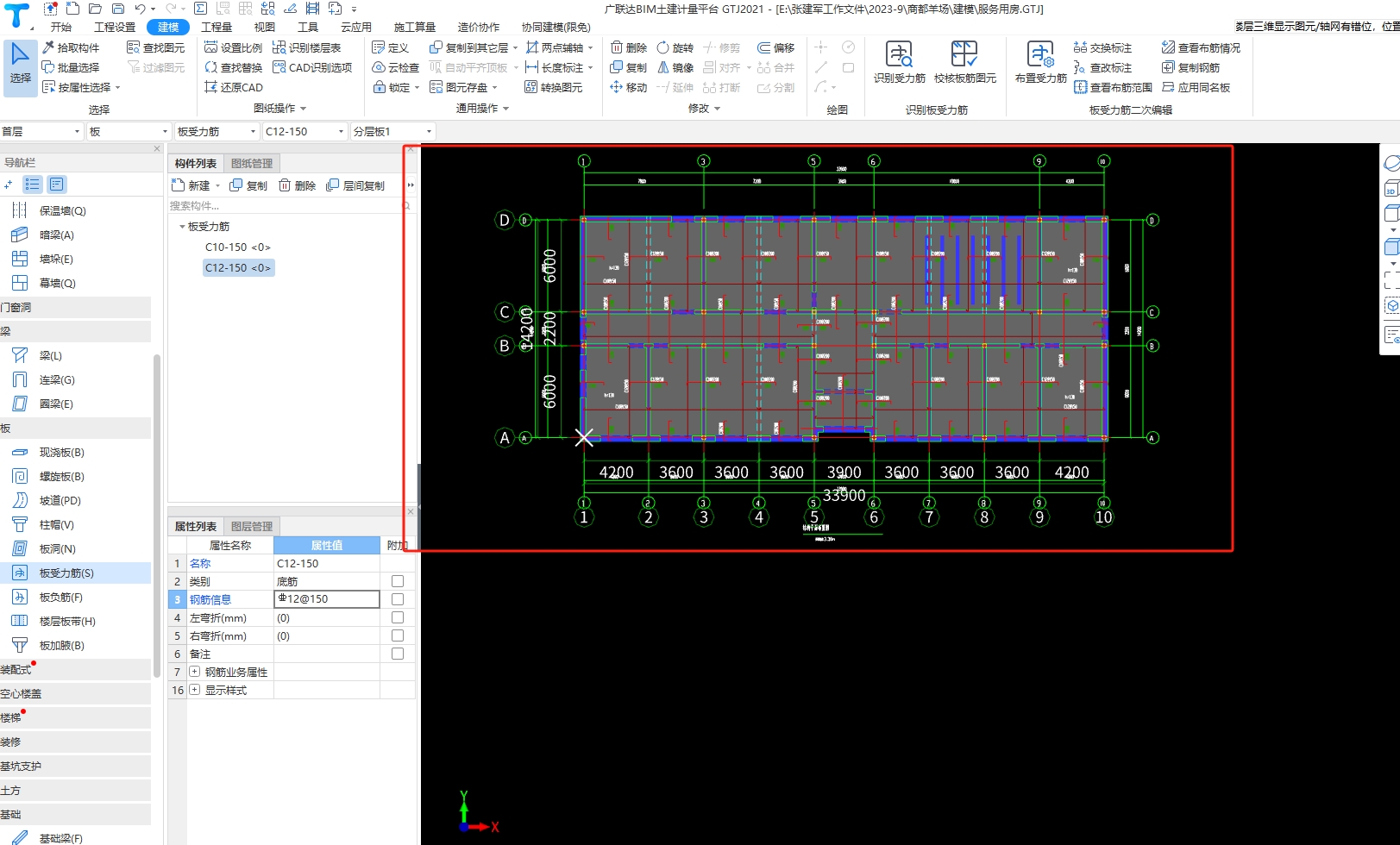This screenshot has height=845, width=1400.
Task: Tick the 右弯折(mm) row checkbox
Action: (x=398, y=635)
